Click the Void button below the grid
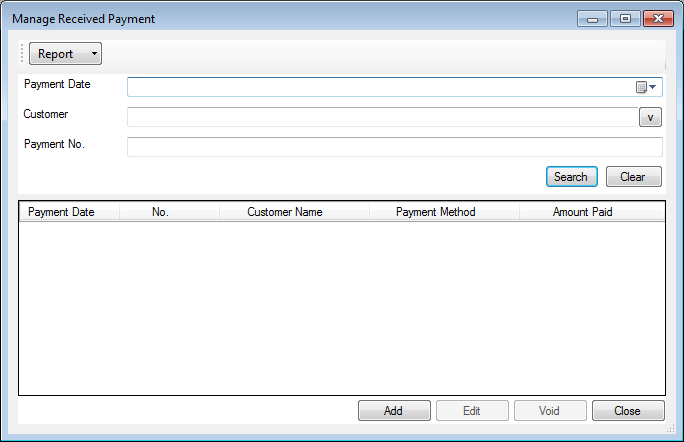Viewport: 684px width, 442px height. (550, 411)
